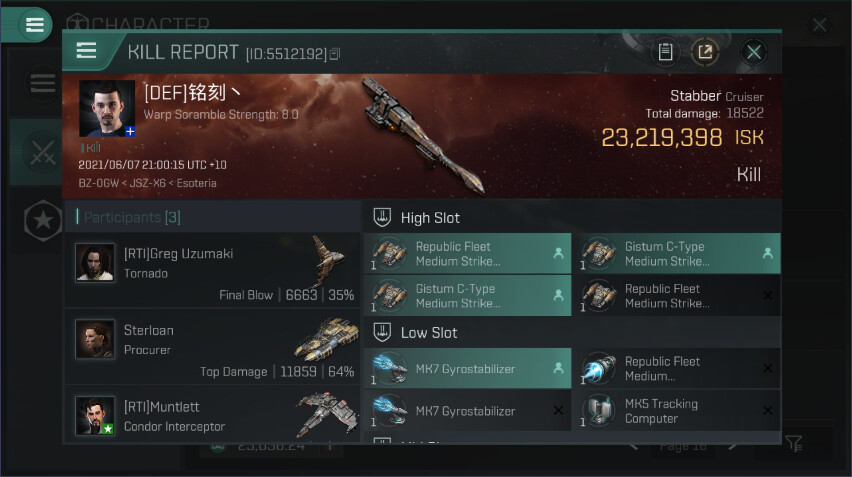Click the High Slot section header

point(572,218)
